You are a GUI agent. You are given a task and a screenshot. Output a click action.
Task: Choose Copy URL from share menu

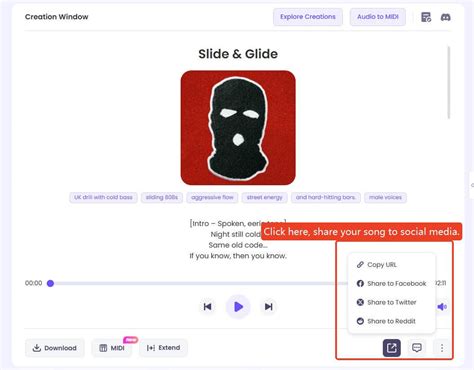(x=392, y=265)
